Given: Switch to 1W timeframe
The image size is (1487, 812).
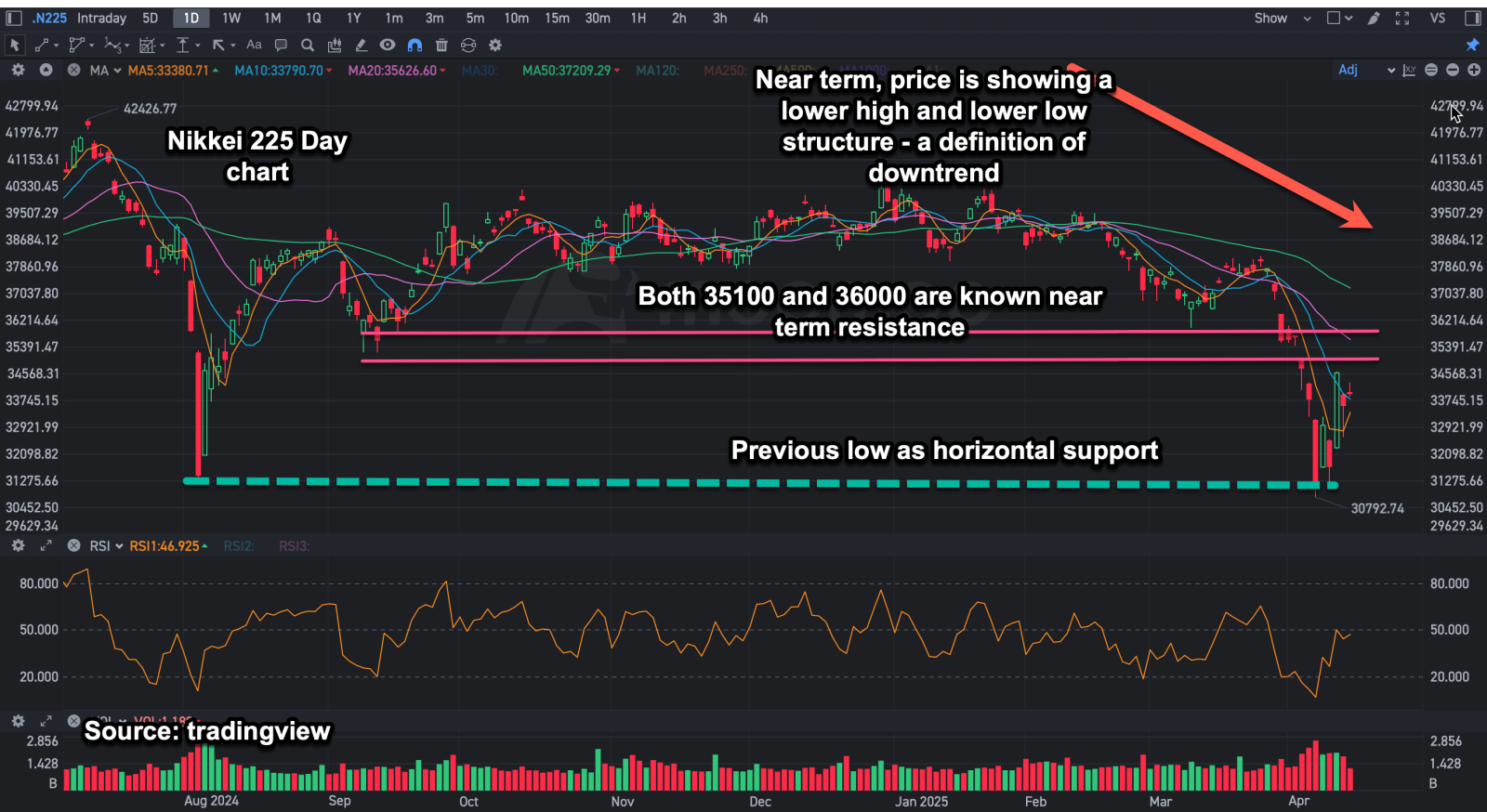Looking at the screenshot, I should [x=231, y=18].
